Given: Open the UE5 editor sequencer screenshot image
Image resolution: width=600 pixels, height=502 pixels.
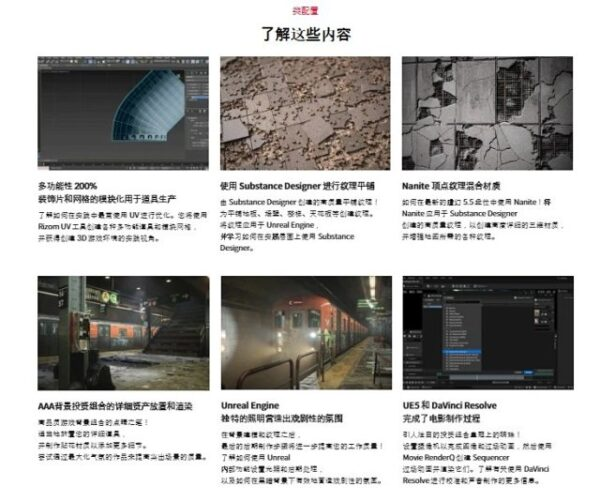Looking at the screenshot, I should tap(488, 333).
